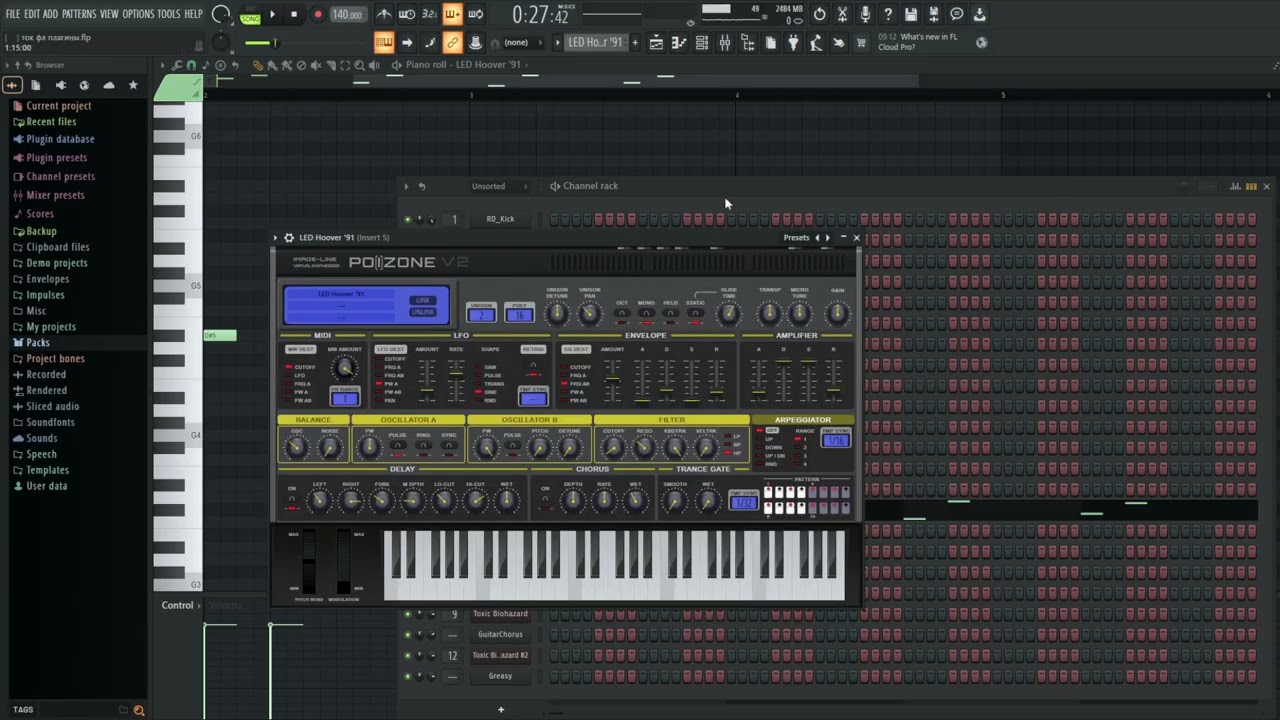Expand Plugin database in Browser
1280x720 pixels.
(60, 139)
